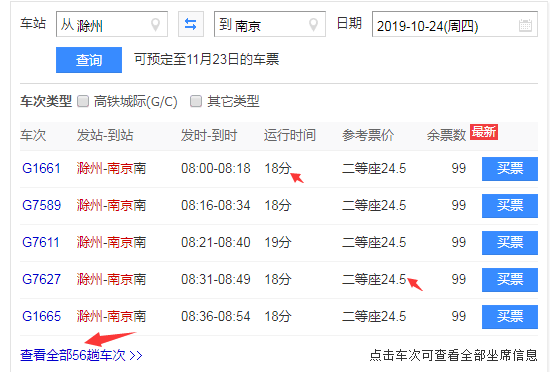Click the red 最新 badge
557x372 pixels.
[484, 132]
